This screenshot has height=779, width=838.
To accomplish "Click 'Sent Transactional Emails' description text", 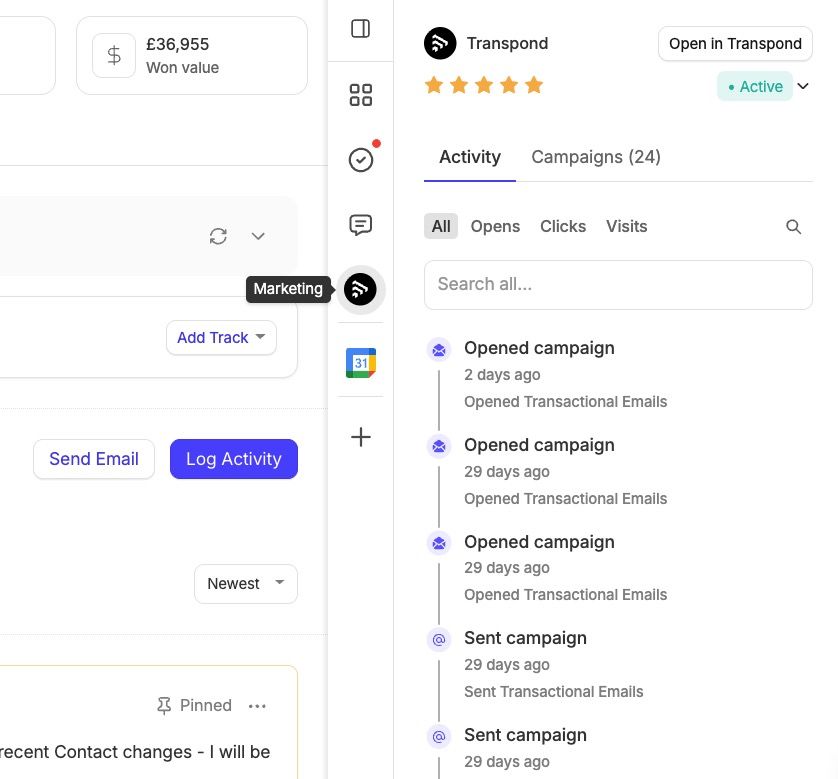I will pyautogui.click(x=553, y=692).
